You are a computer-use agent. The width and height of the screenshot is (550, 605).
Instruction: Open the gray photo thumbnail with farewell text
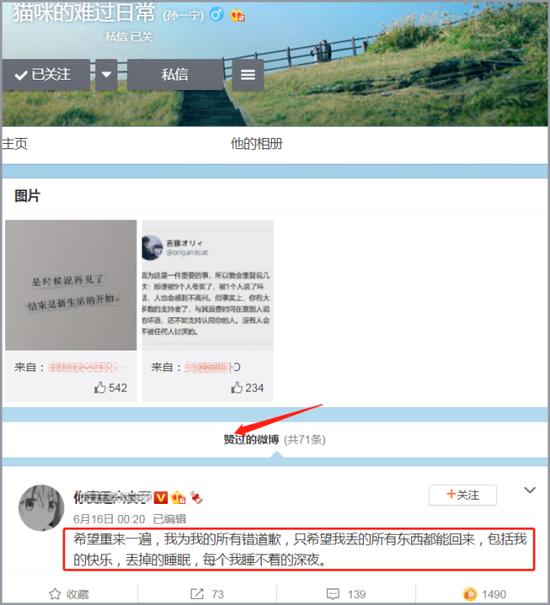[71, 285]
